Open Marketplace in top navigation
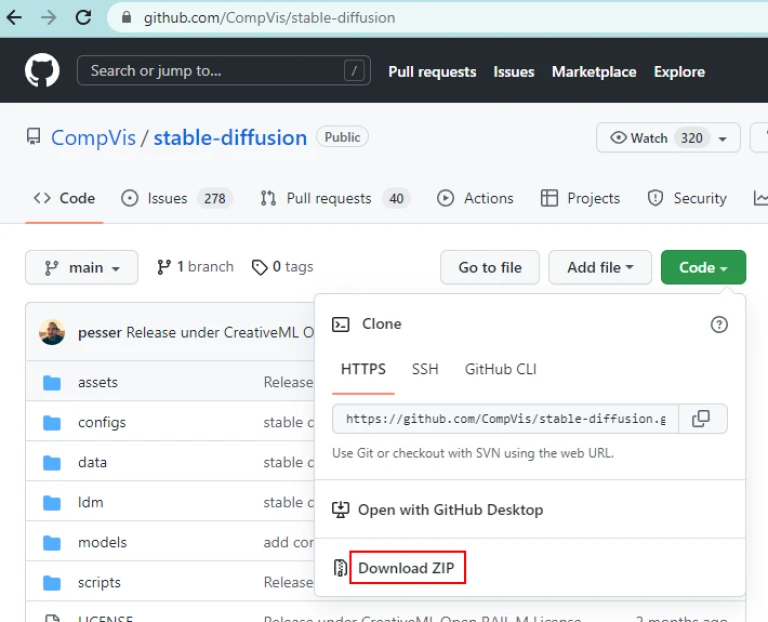Image resolution: width=768 pixels, height=622 pixels. [x=594, y=72]
